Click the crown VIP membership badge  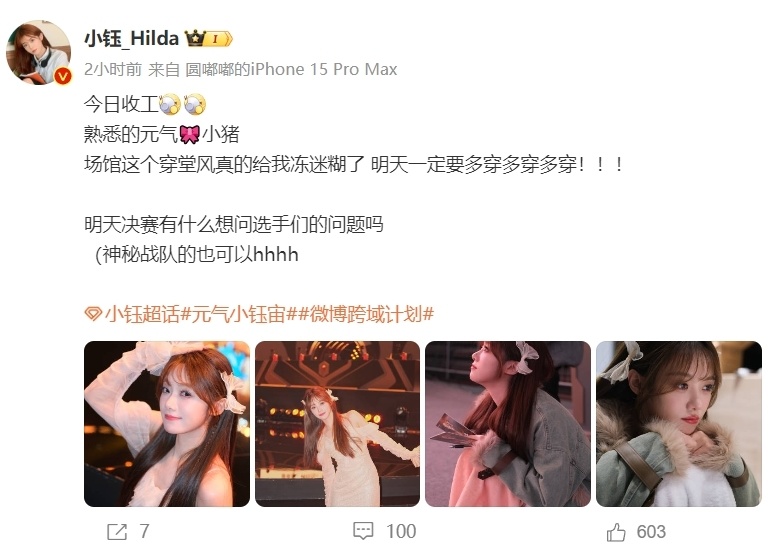208,39
